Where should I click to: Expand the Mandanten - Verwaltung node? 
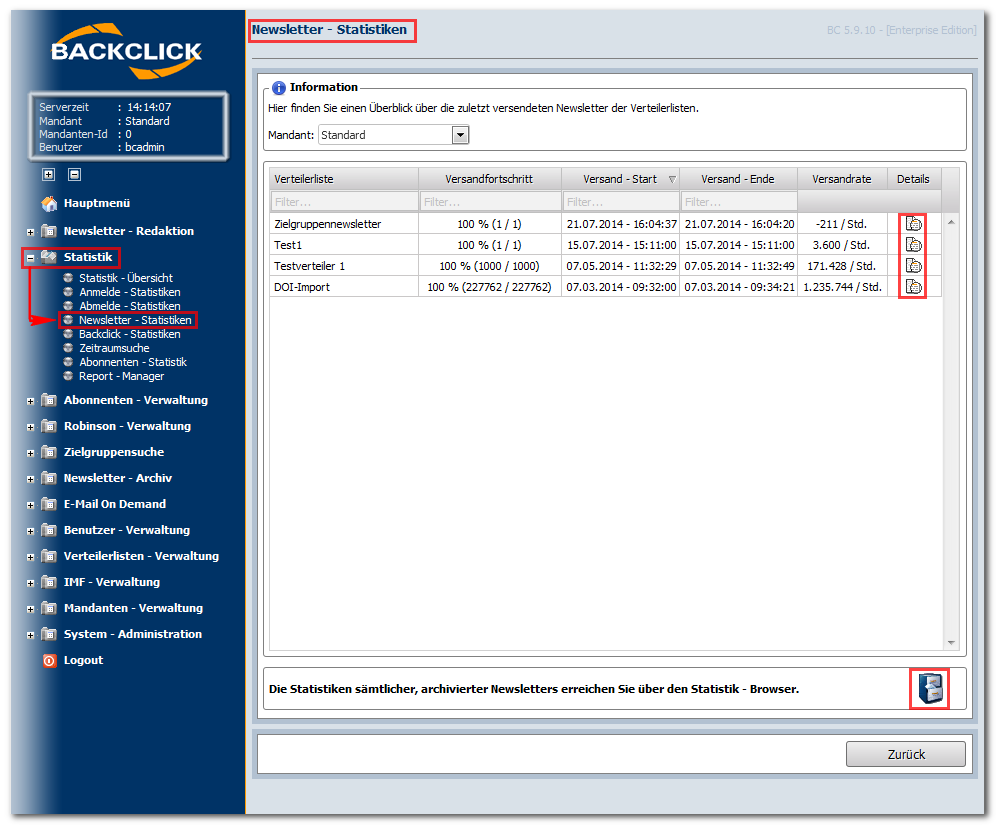coord(30,609)
